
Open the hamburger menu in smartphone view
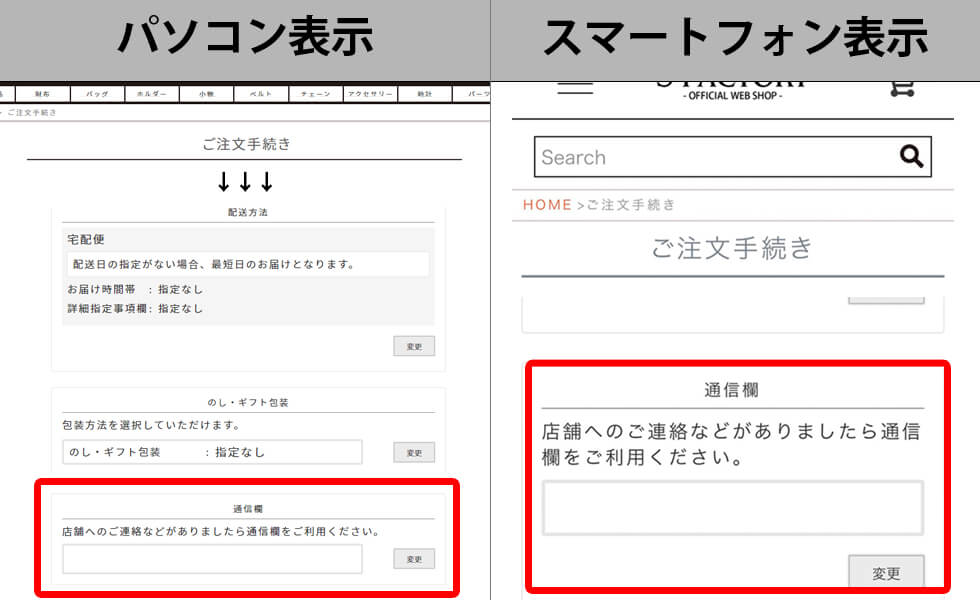(x=574, y=87)
